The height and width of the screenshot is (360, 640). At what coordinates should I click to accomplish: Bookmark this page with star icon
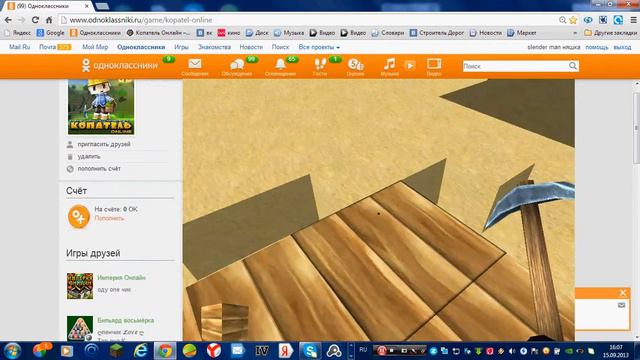pos(573,20)
